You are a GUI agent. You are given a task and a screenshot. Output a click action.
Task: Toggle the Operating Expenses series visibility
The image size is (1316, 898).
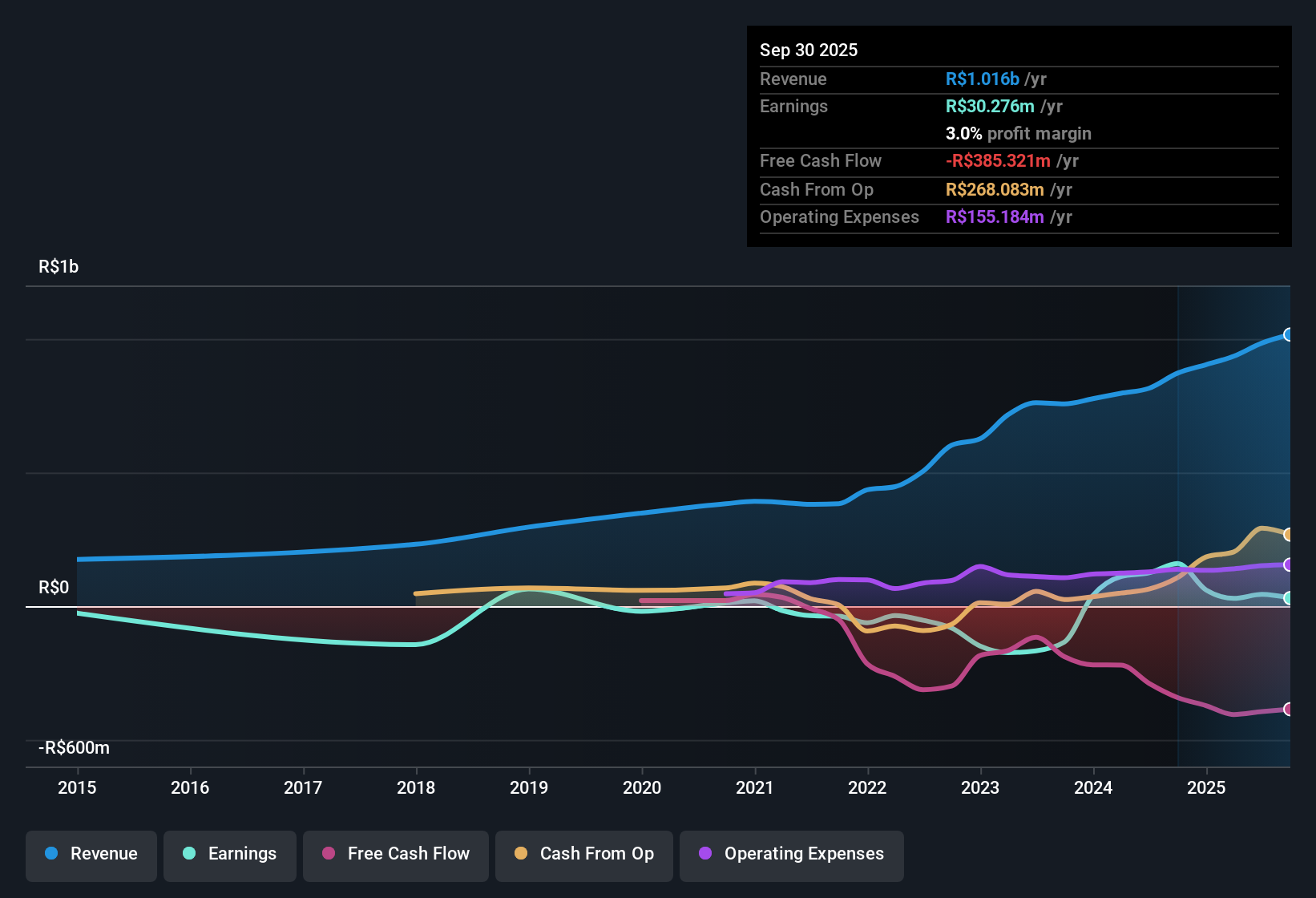791,854
